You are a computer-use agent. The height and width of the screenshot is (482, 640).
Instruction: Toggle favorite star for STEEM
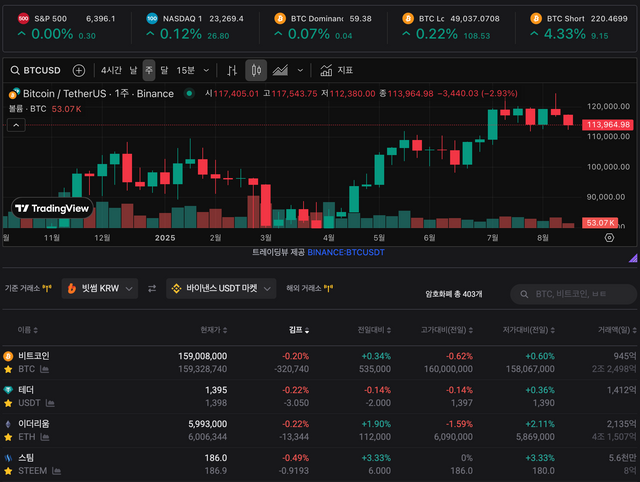pos(8,471)
